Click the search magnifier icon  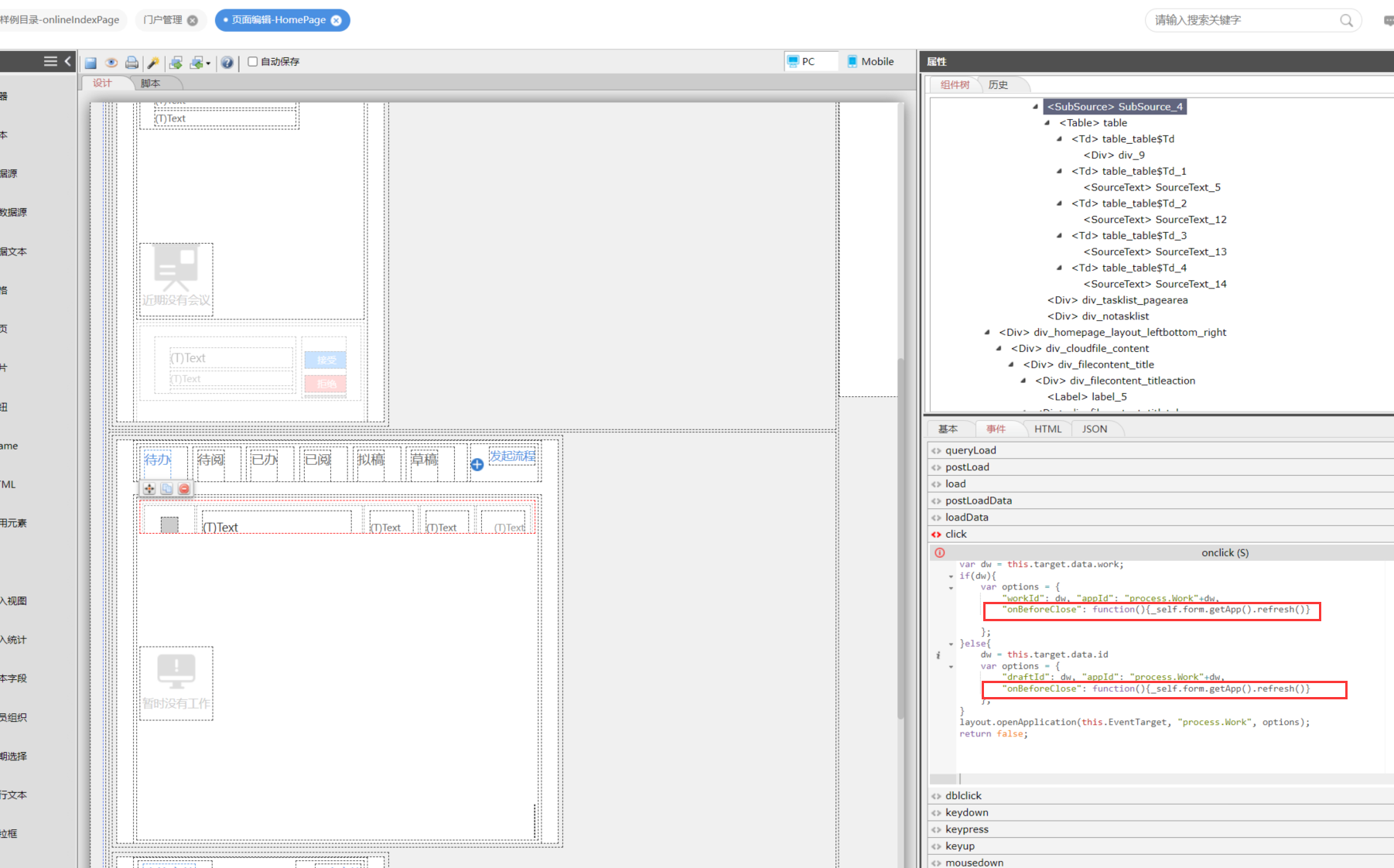click(1347, 21)
